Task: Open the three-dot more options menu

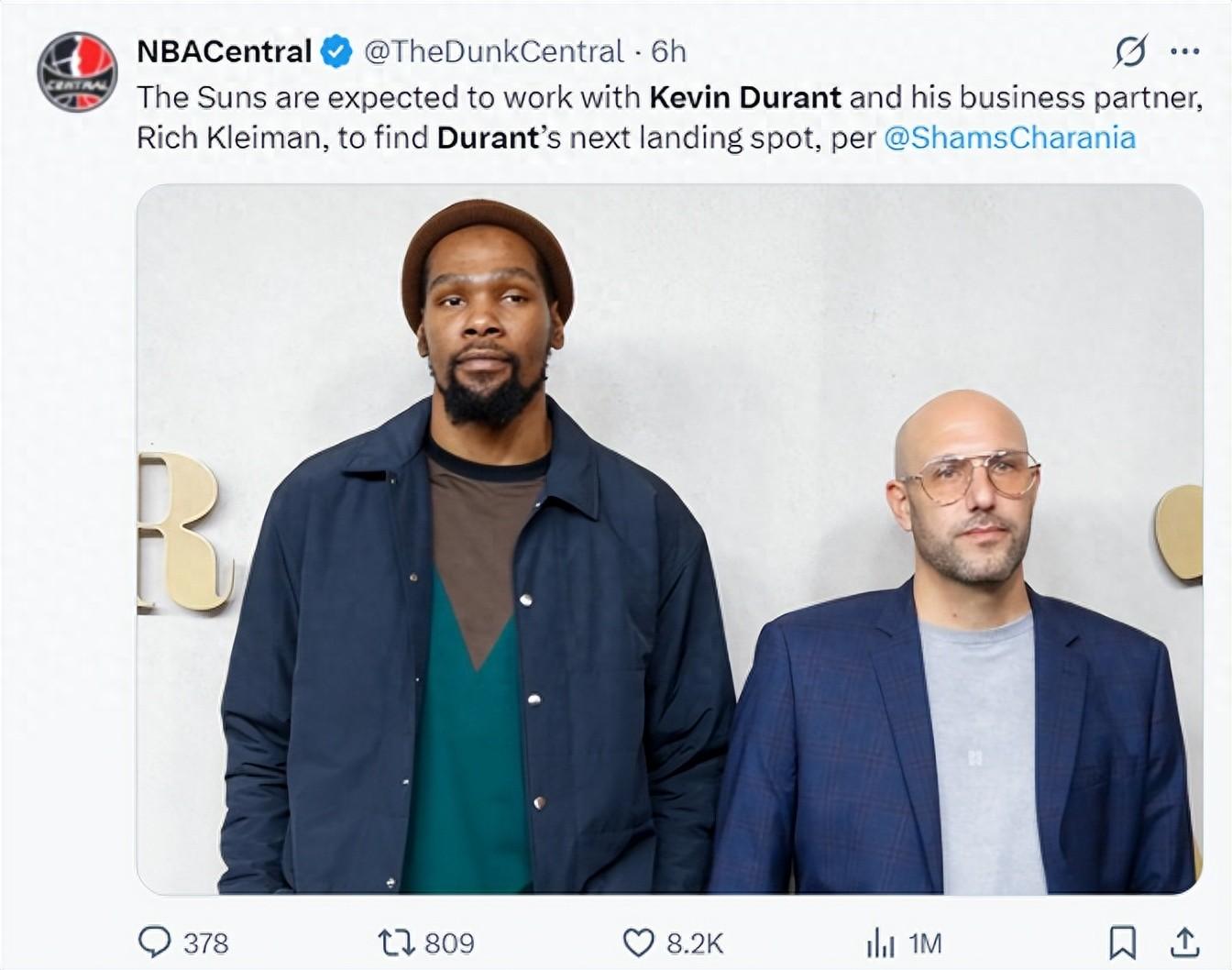Action: point(1184,51)
